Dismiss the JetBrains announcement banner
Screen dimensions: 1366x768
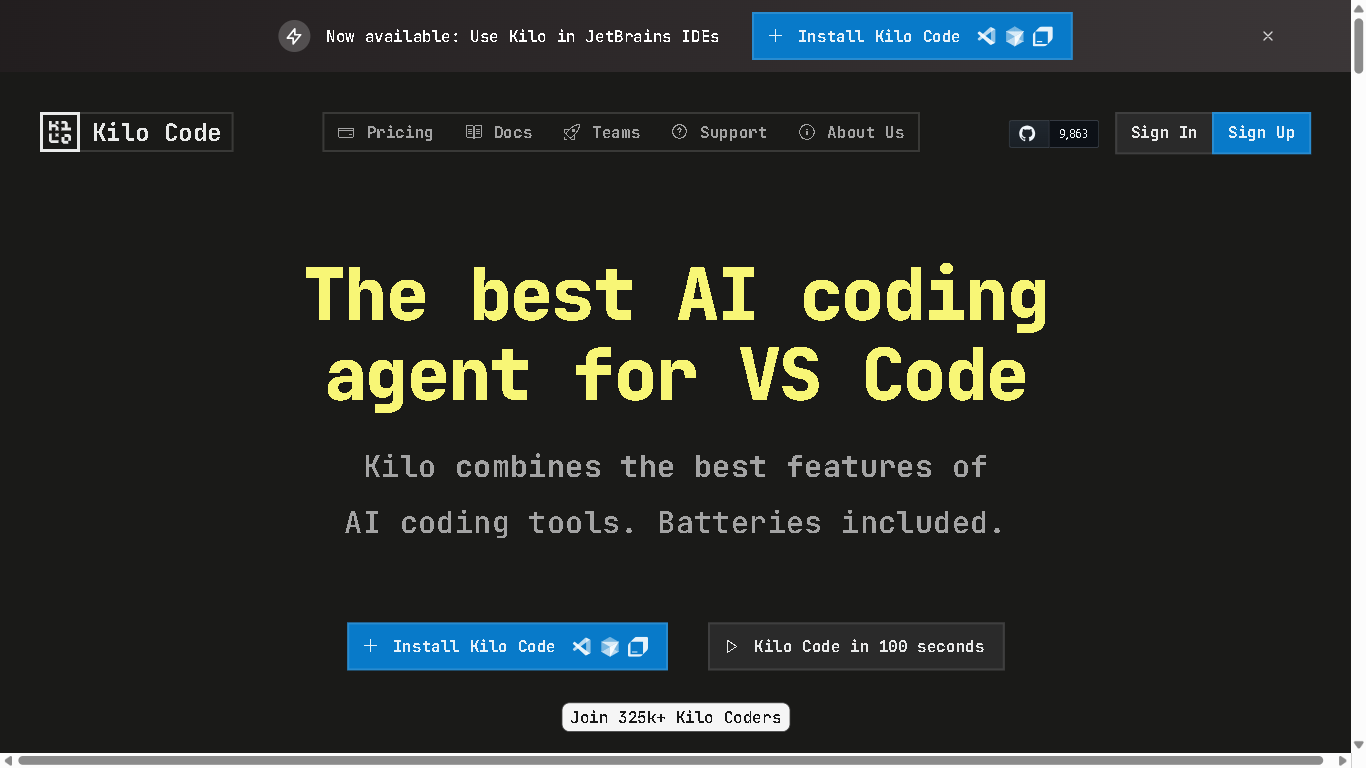[x=1268, y=36]
